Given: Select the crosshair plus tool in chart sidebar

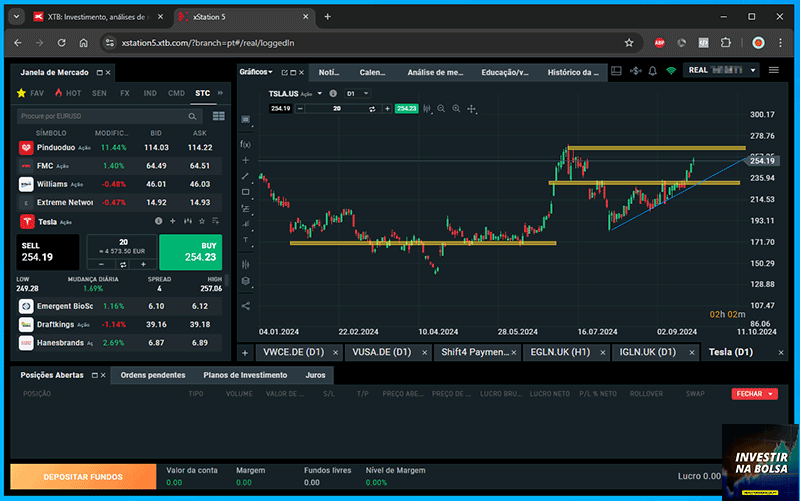Looking at the screenshot, I should pos(245,160).
